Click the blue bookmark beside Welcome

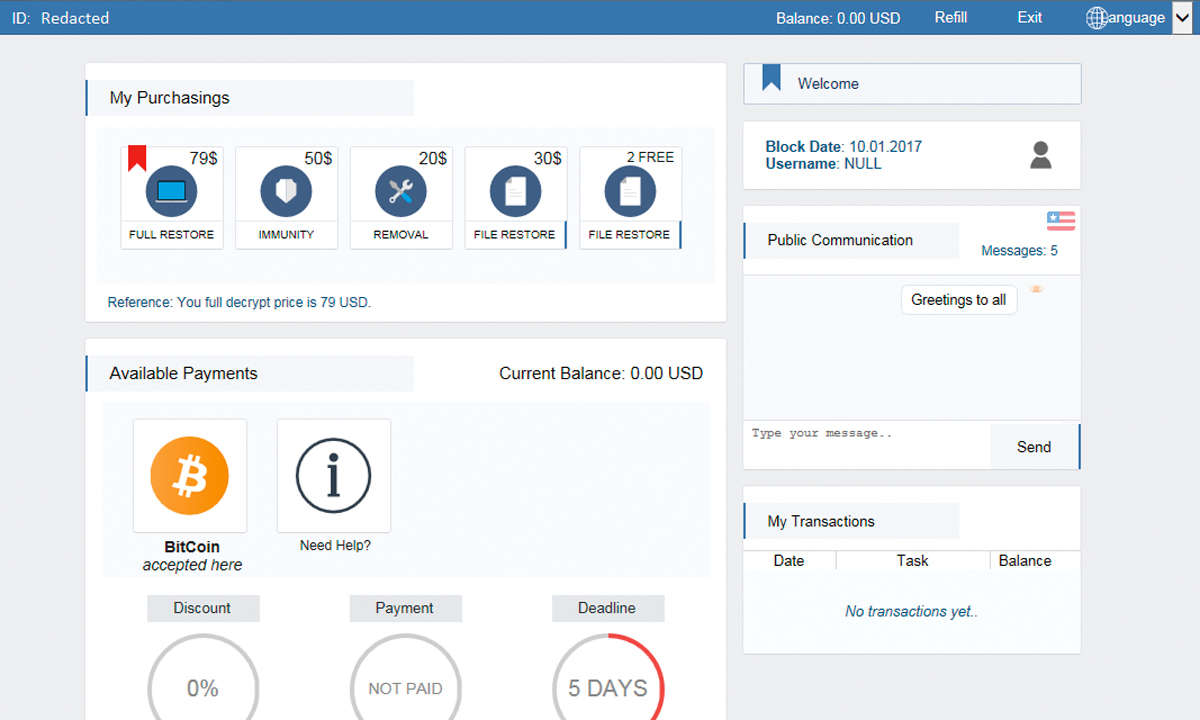tap(771, 78)
